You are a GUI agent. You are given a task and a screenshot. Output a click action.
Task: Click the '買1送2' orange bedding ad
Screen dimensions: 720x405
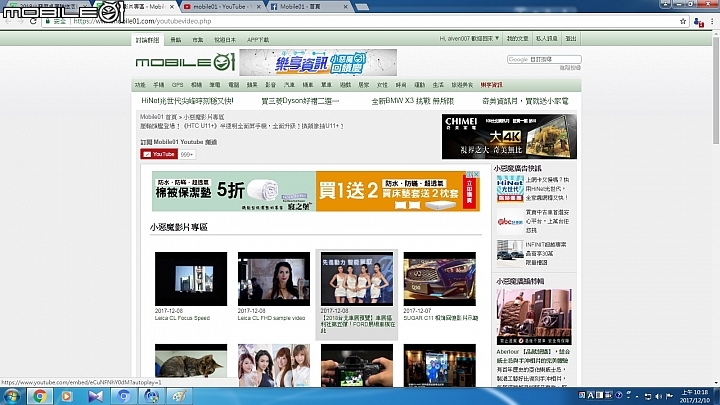pos(398,191)
